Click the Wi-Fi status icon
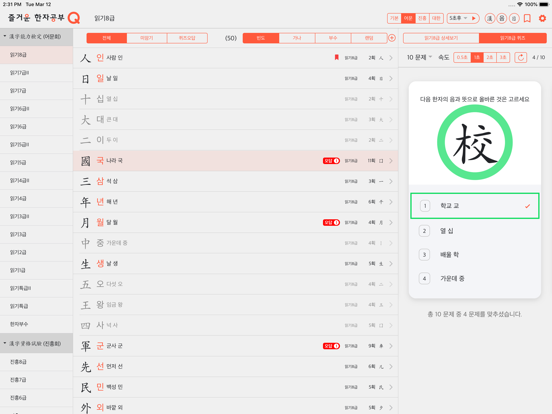The width and height of the screenshot is (552, 414). [x=520, y=4]
